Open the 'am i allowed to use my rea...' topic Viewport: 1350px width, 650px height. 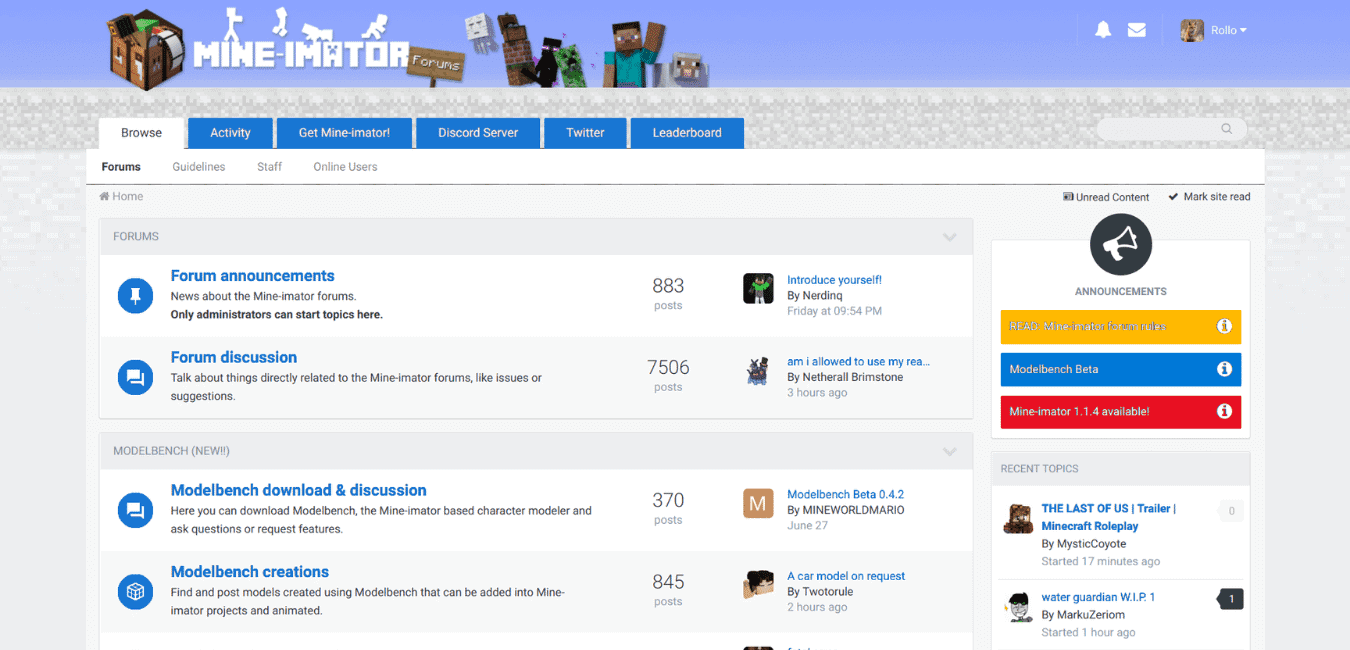click(858, 362)
